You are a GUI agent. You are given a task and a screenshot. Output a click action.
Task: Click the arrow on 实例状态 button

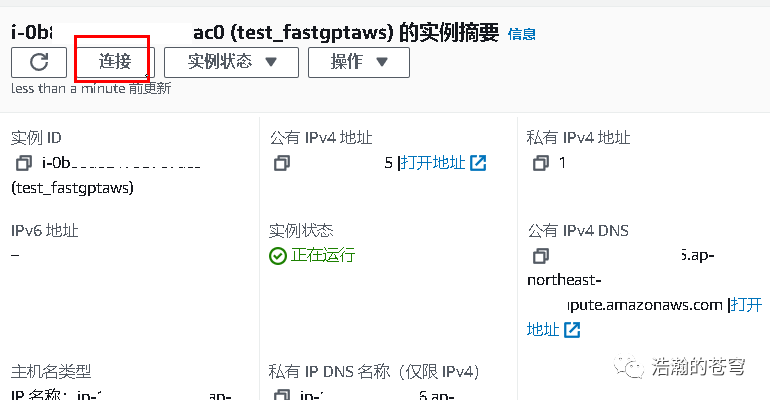[x=270, y=62]
